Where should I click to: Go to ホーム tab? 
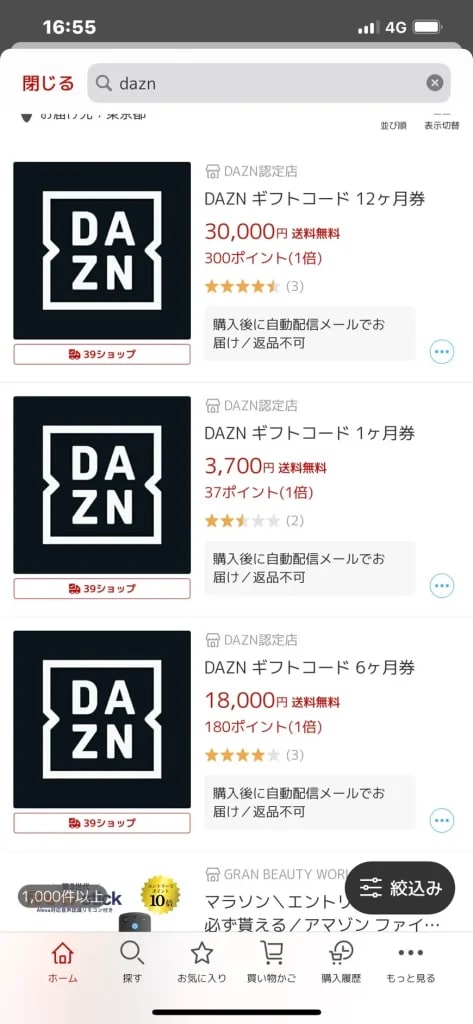pos(63,963)
